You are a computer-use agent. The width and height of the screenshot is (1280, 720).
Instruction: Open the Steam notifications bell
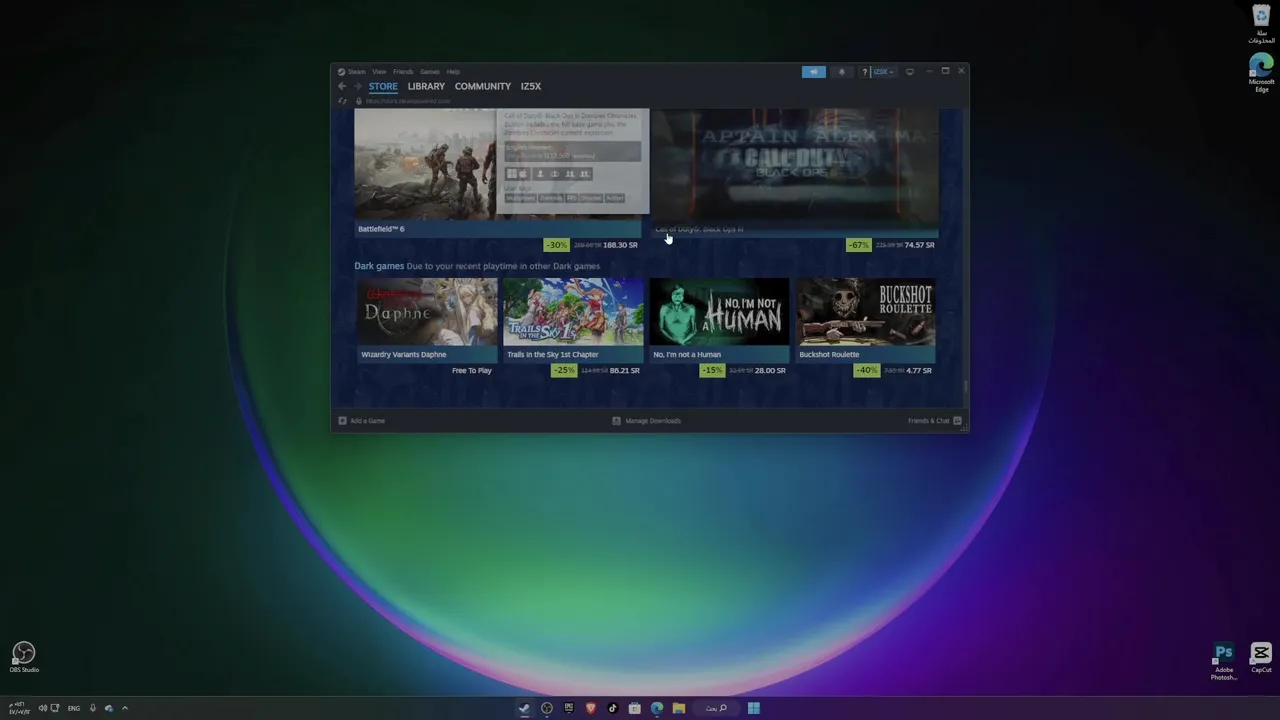(841, 72)
